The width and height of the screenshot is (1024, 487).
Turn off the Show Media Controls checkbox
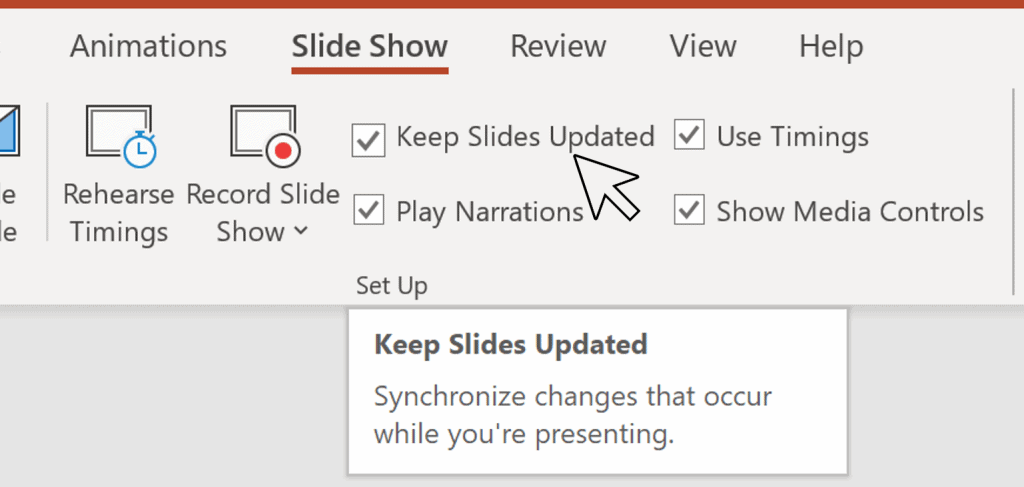689,210
